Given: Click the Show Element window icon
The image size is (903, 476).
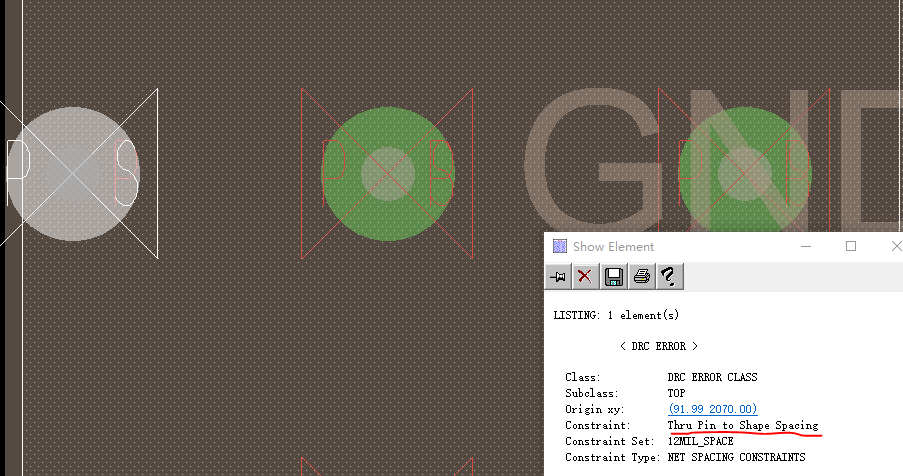Looking at the screenshot, I should click(x=560, y=246).
